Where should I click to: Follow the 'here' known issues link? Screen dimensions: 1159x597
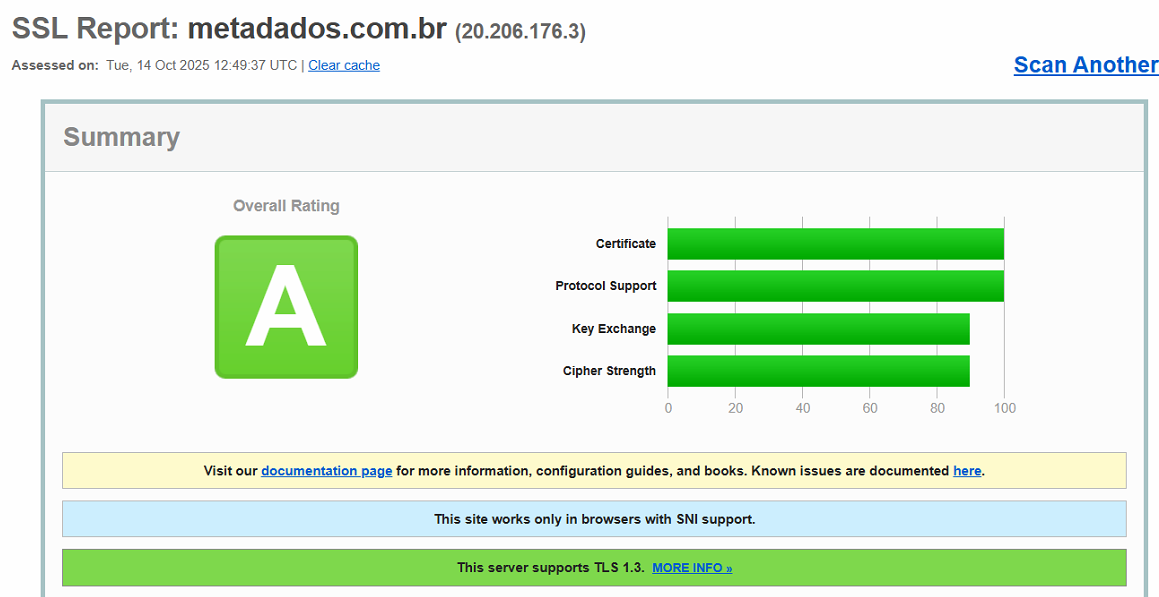pyautogui.click(x=966, y=470)
